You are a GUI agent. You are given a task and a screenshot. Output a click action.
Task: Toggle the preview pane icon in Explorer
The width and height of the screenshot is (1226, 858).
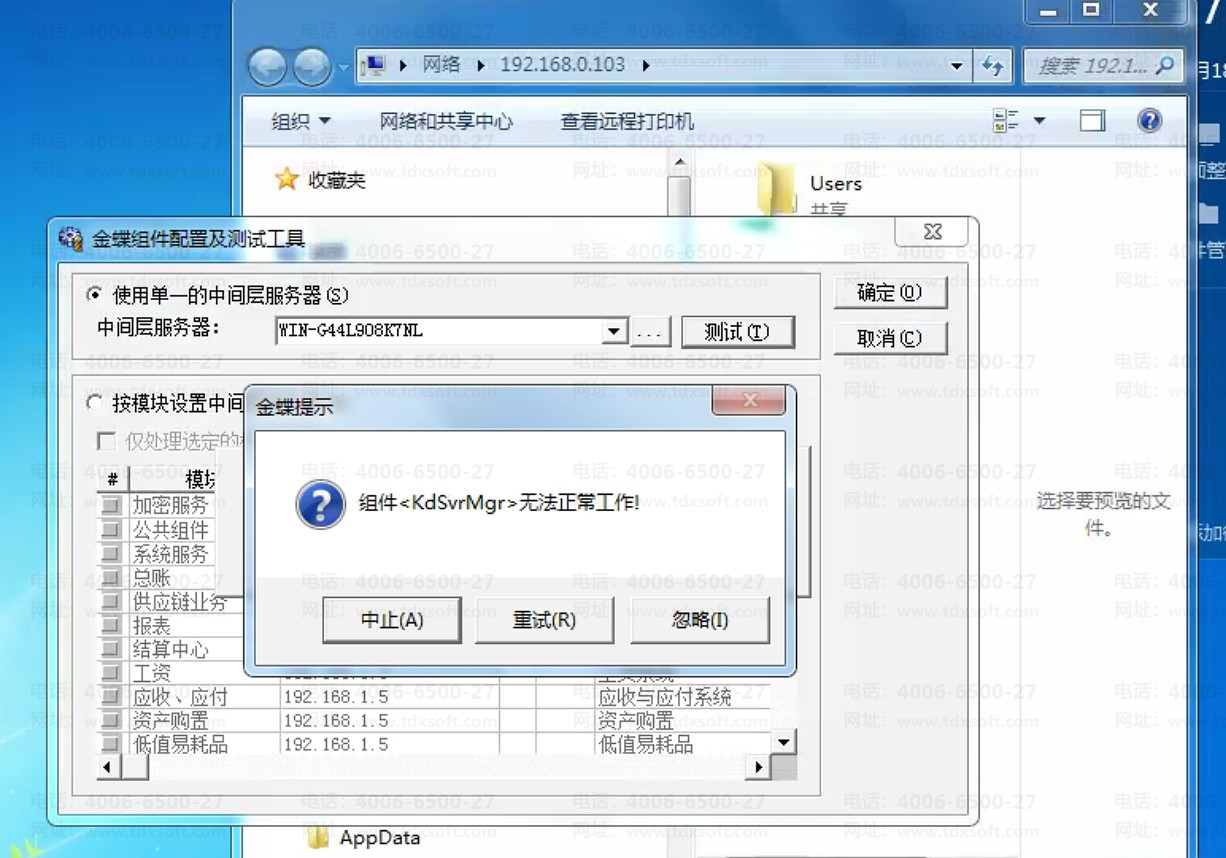click(x=1092, y=121)
